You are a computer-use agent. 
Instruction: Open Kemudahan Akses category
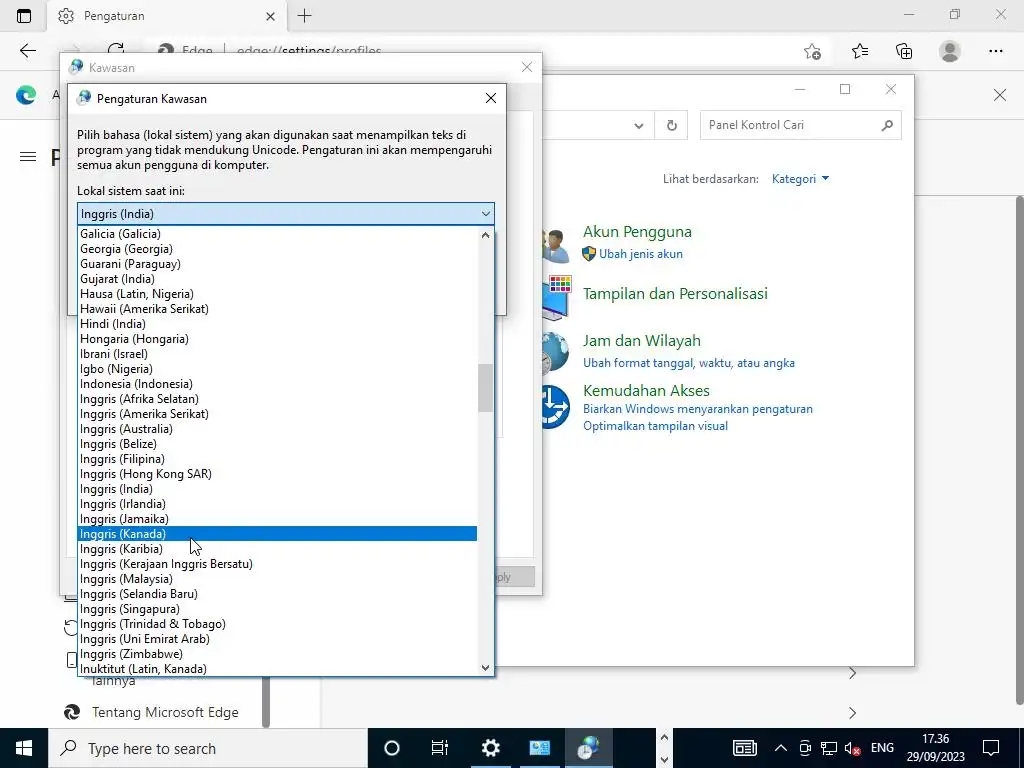click(646, 391)
